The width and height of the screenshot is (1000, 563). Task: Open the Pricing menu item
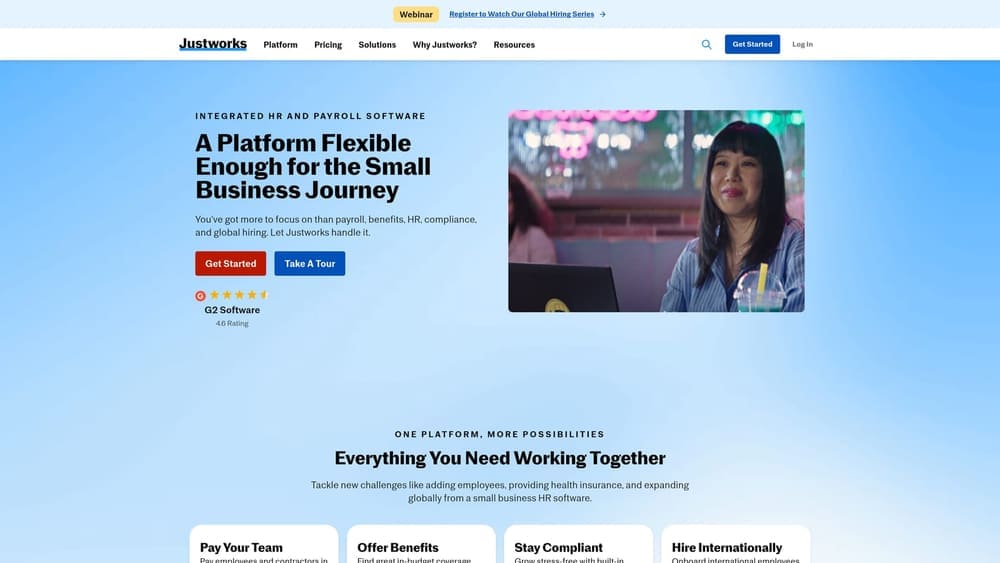(x=328, y=45)
